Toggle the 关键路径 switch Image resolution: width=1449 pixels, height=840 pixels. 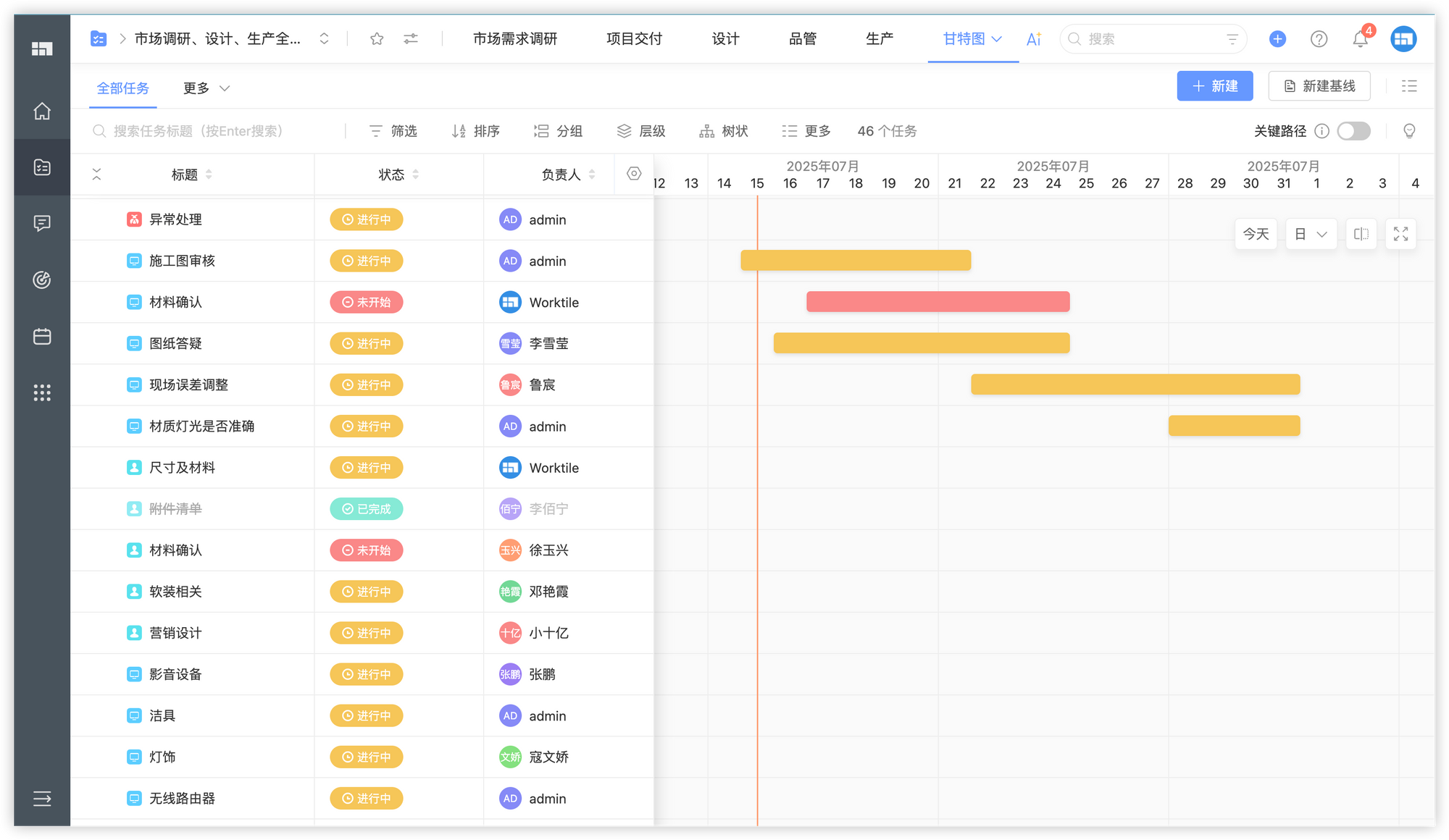(x=1353, y=131)
